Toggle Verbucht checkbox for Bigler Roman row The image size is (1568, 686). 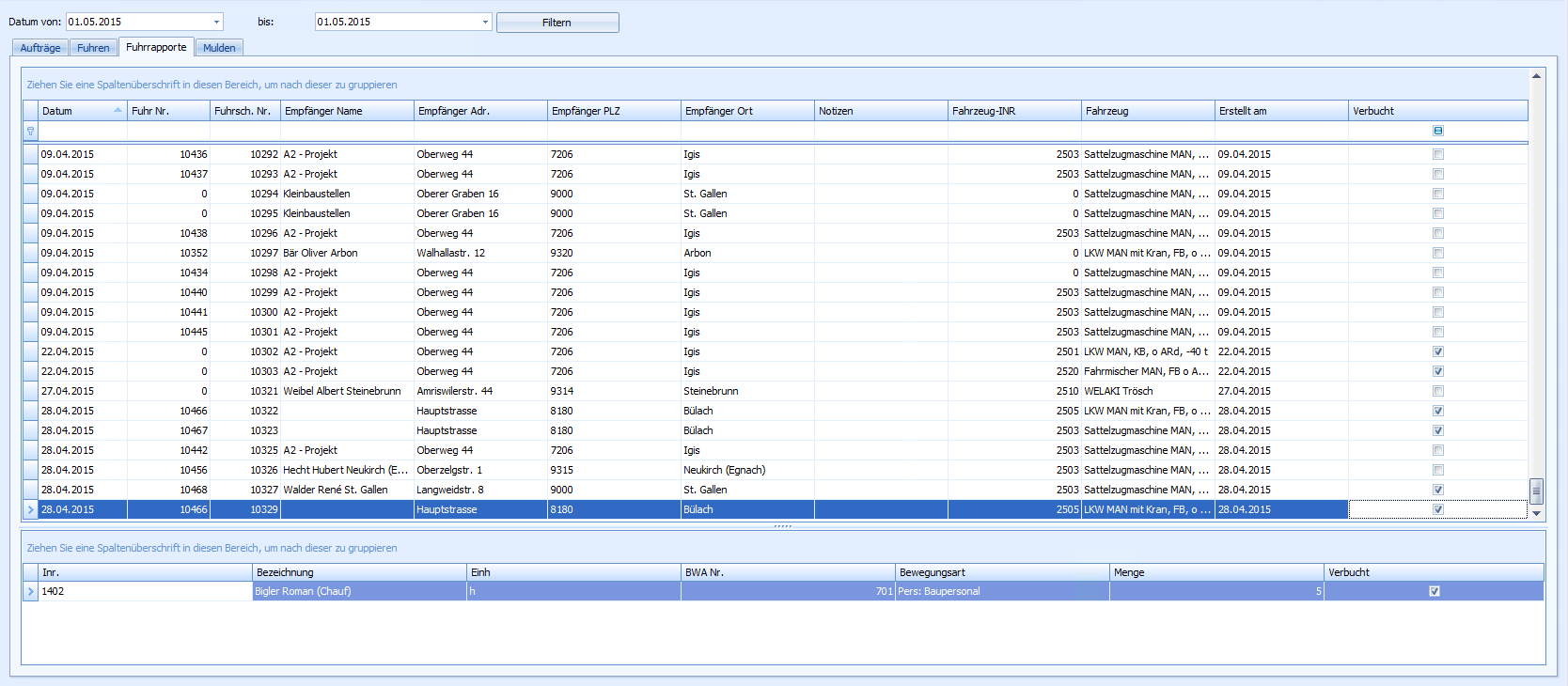[x=1435, y=591]
